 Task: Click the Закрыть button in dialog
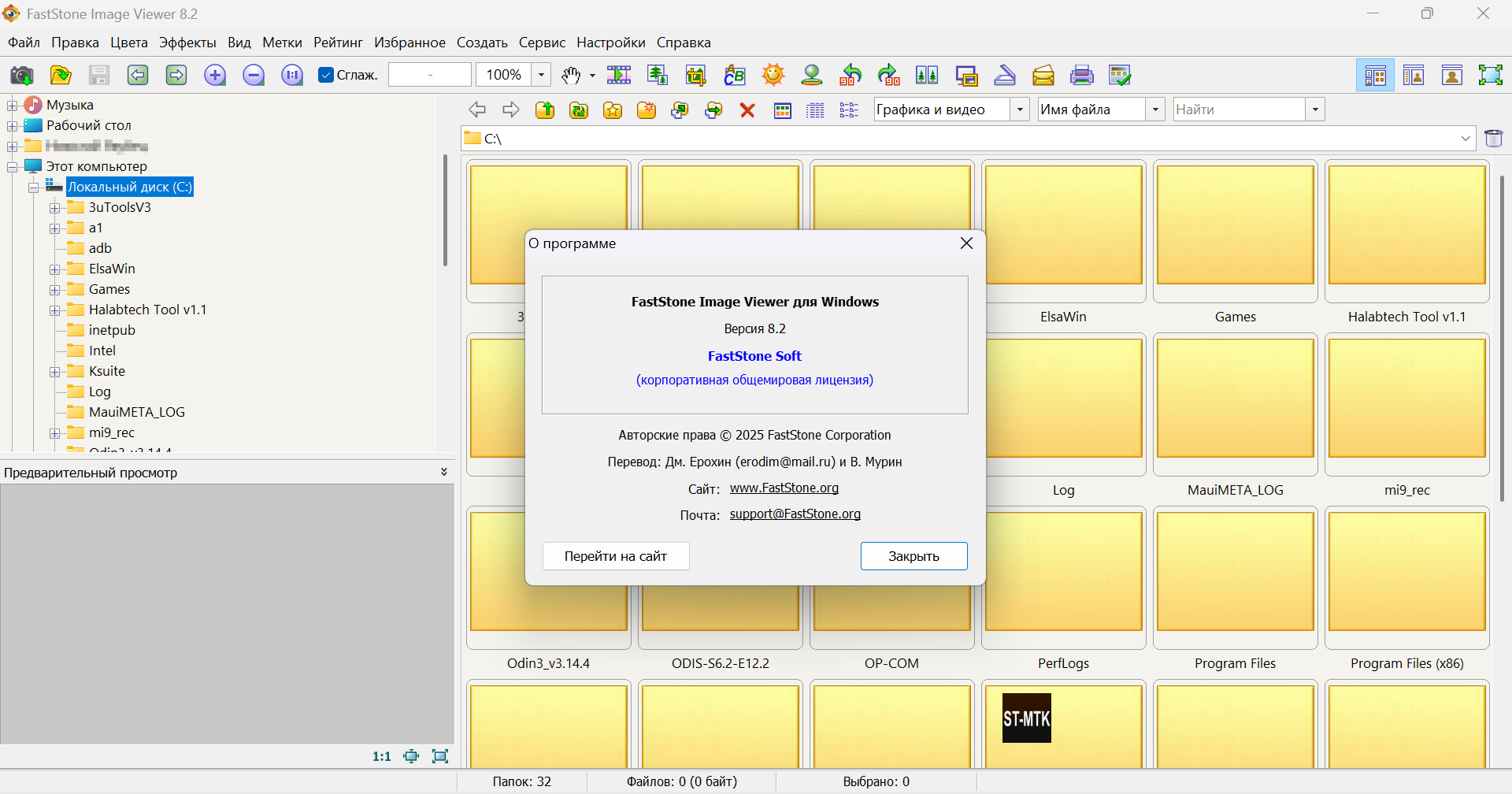tap(913, 556)
